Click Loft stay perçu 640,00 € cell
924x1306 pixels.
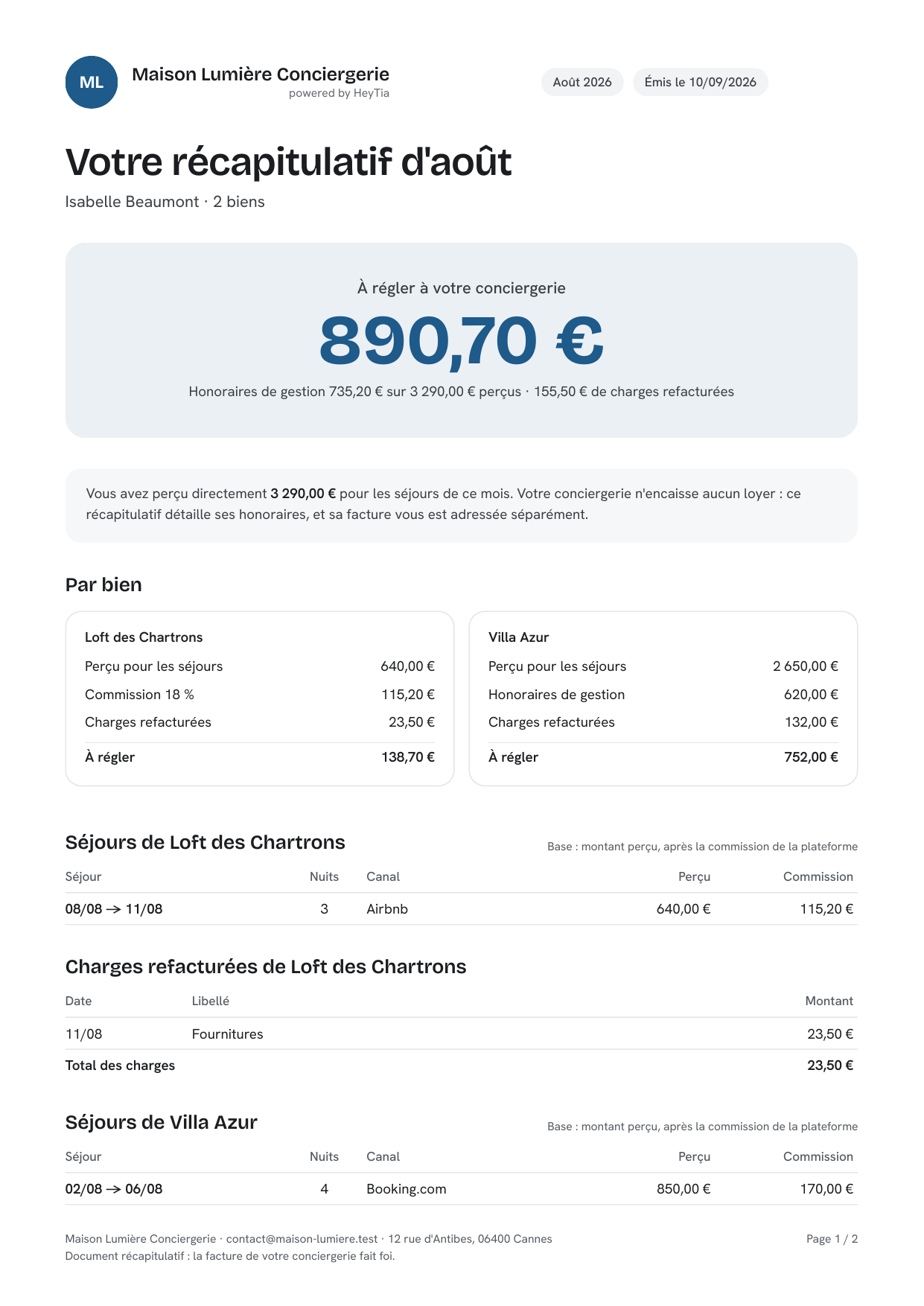coord(684,909)
